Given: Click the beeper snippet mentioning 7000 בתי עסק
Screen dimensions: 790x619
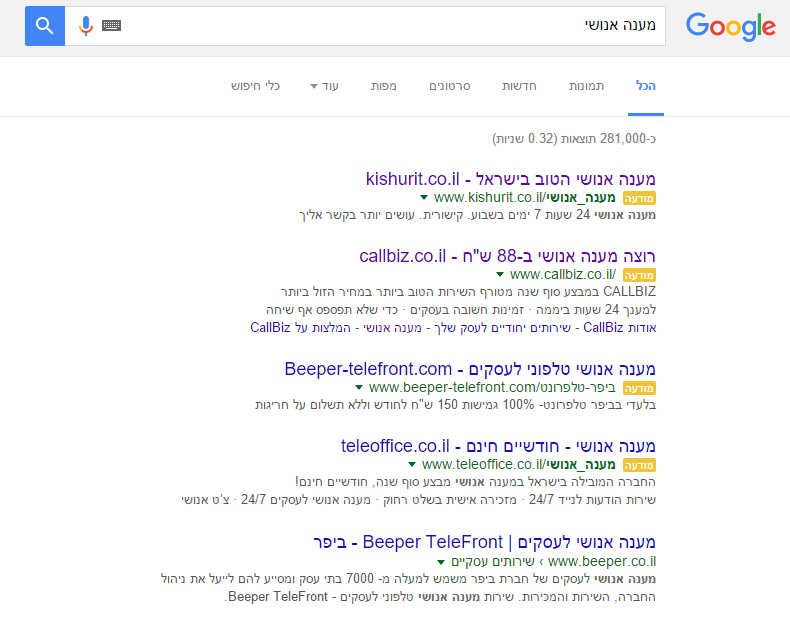Looking at the screenshot, I should click(408, 578).
